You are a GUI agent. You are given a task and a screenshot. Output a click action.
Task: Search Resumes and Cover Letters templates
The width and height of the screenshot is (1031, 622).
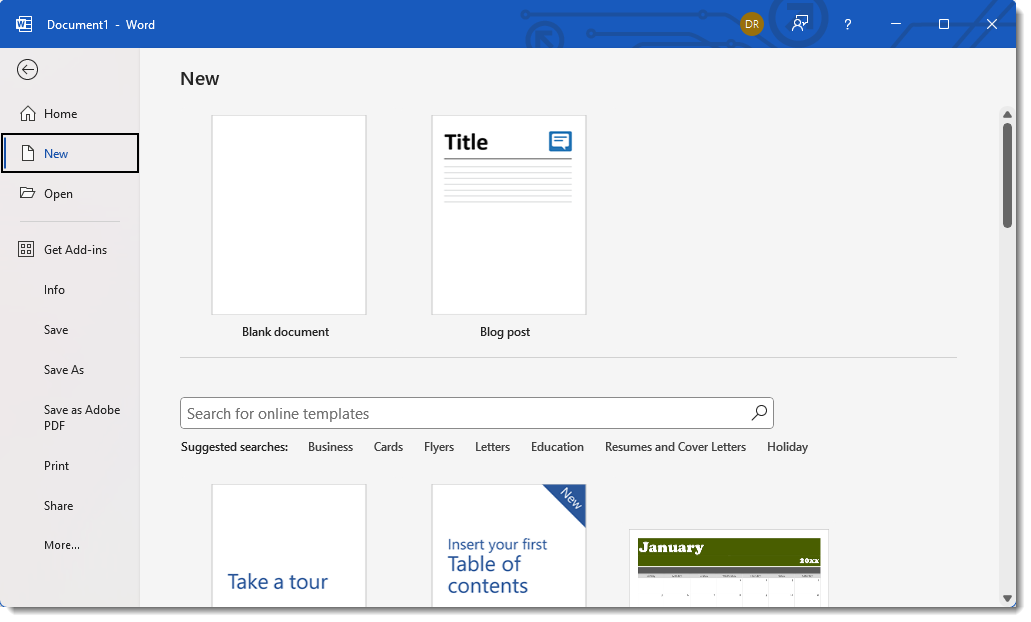[x=675, y=447]
